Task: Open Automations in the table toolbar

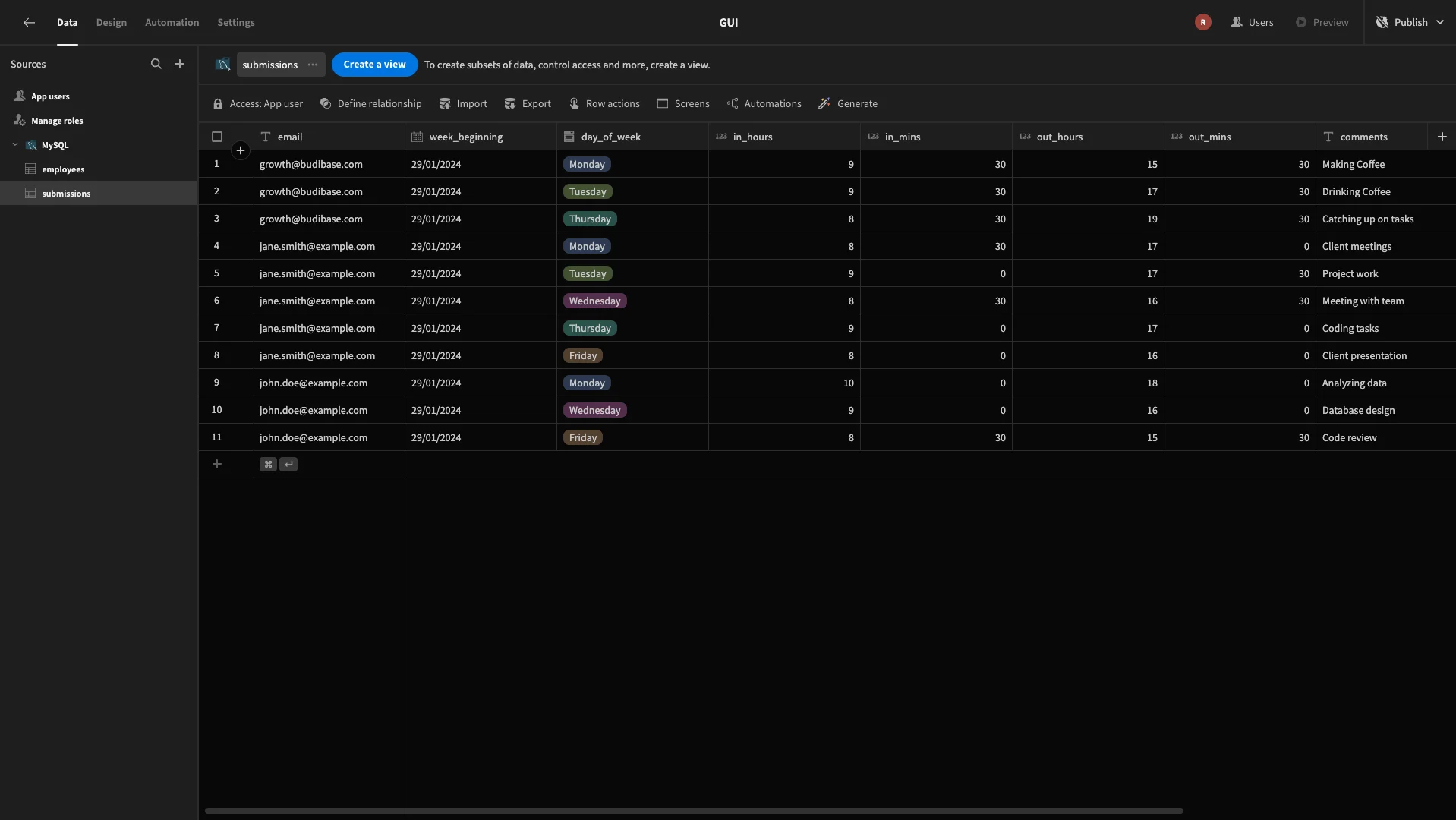Action: 764,103
